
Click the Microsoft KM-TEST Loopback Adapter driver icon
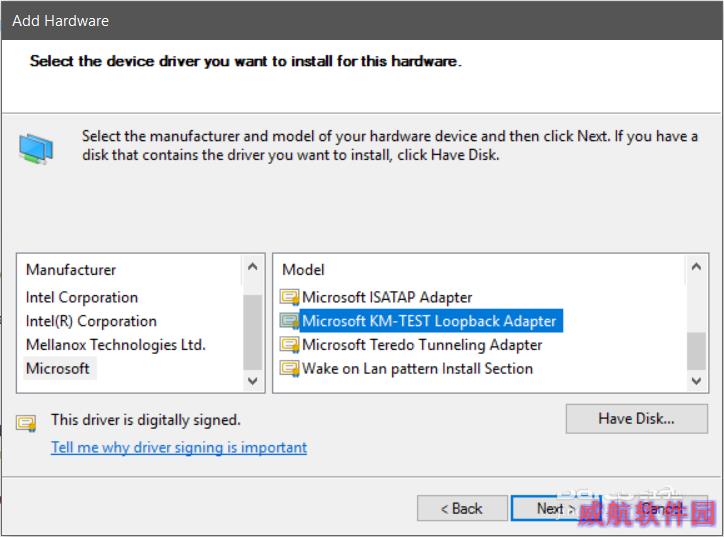(290, 321)
